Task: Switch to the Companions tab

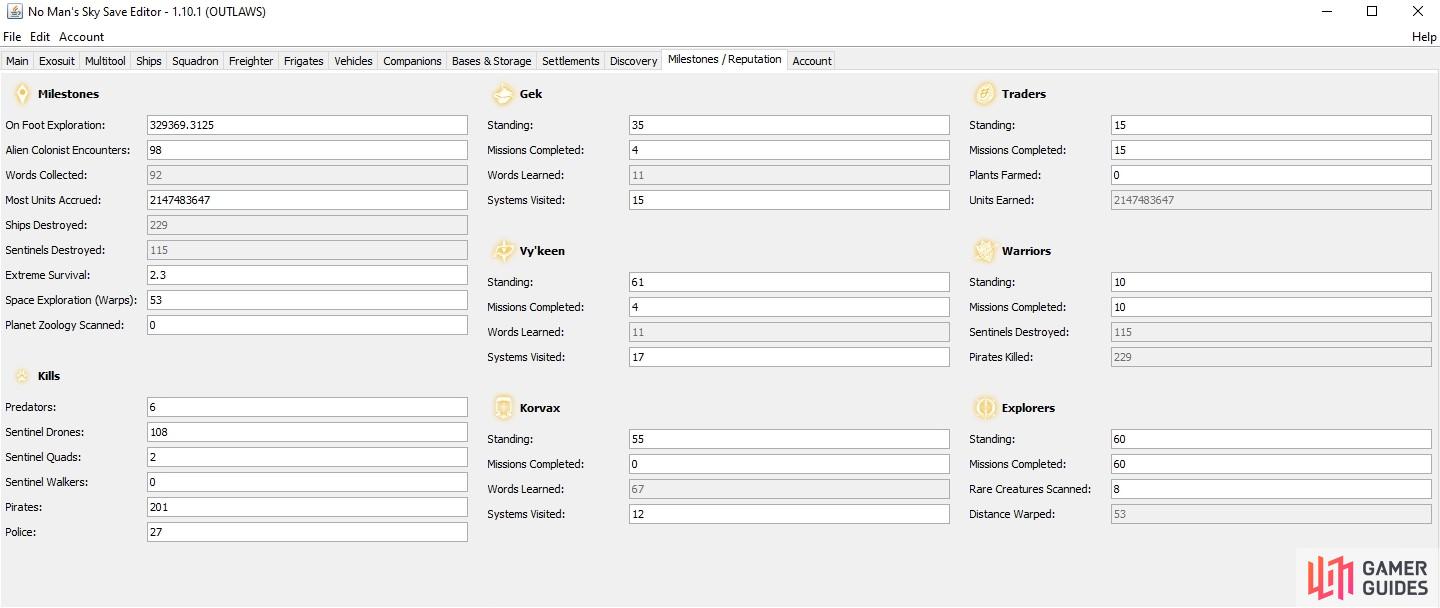Action: point(412,61)
